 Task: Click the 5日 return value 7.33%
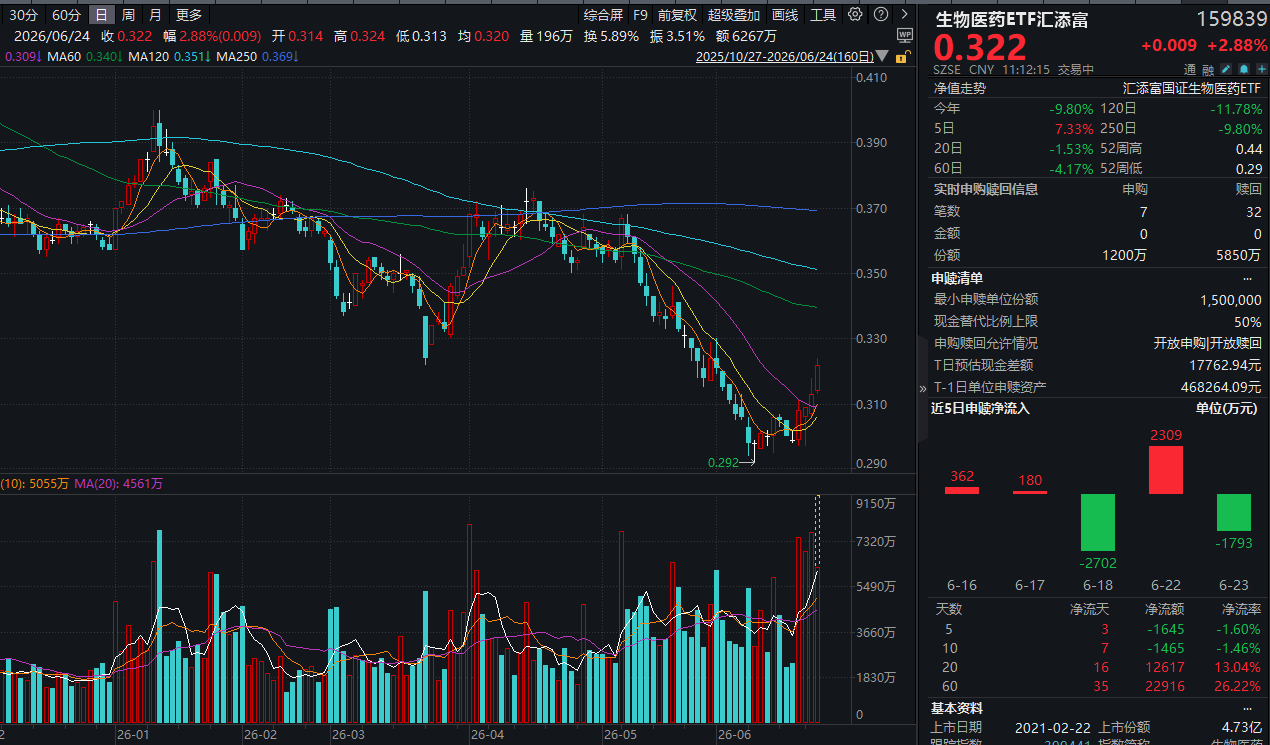click(x=1074, y=129)
